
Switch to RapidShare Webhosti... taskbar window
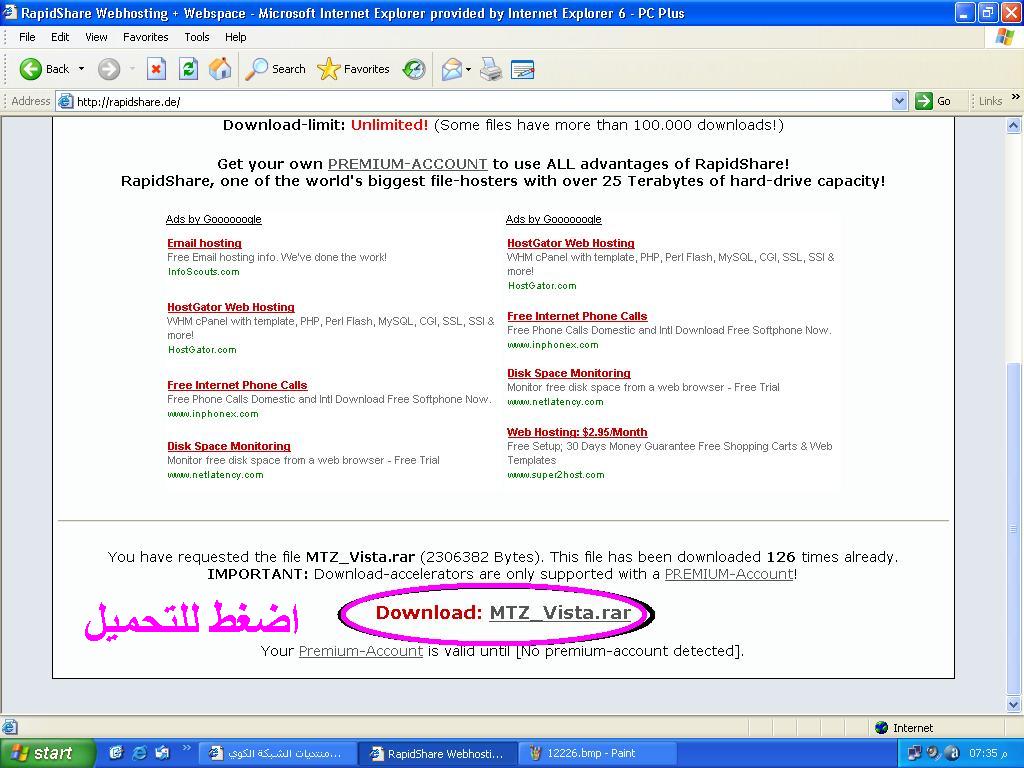pos(440,753)
